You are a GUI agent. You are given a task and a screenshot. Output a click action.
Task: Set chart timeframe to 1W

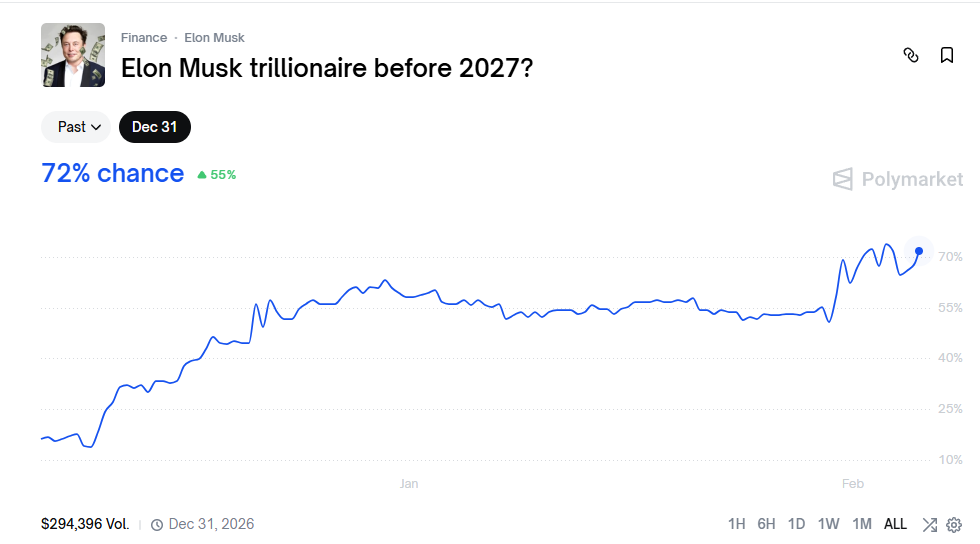828,524
